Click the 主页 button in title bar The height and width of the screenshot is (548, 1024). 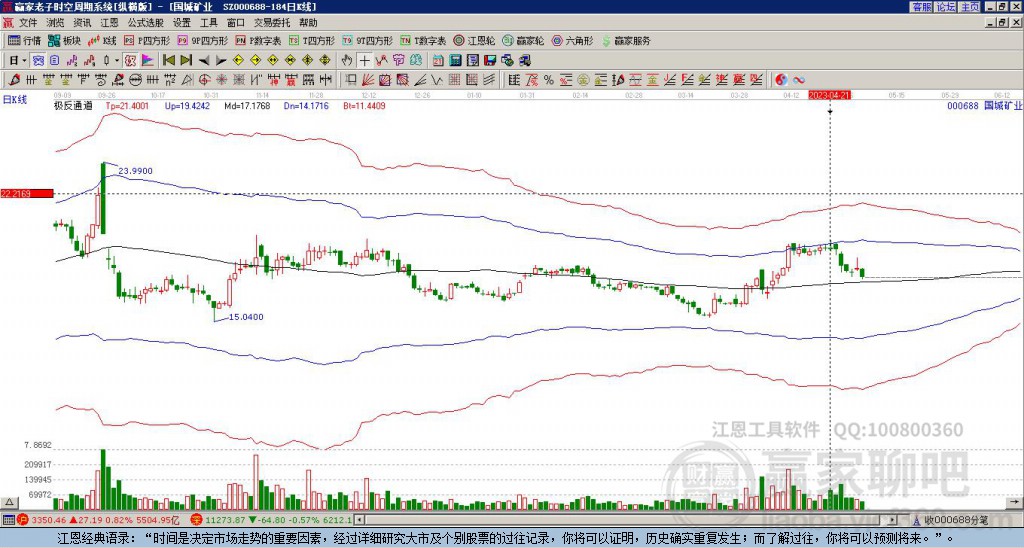click(x=970, y=7)
